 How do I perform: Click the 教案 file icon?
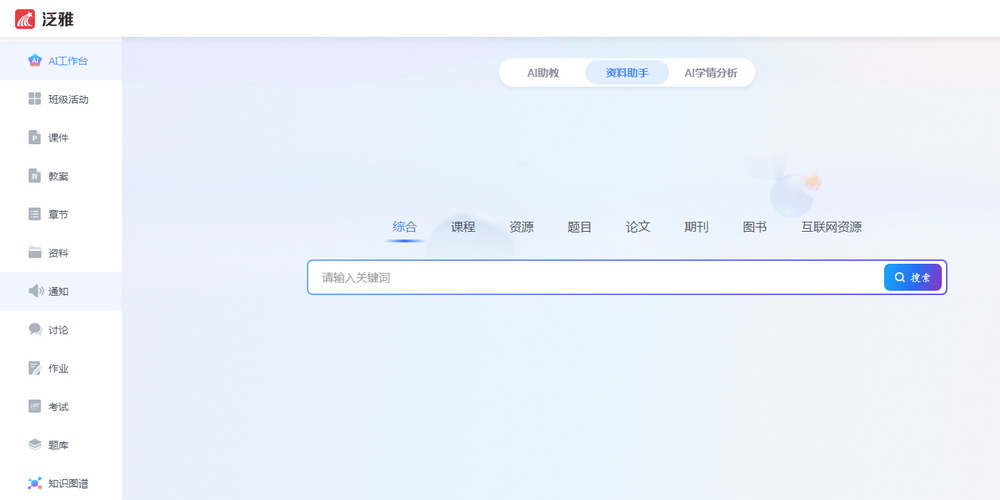pos(34,176)
